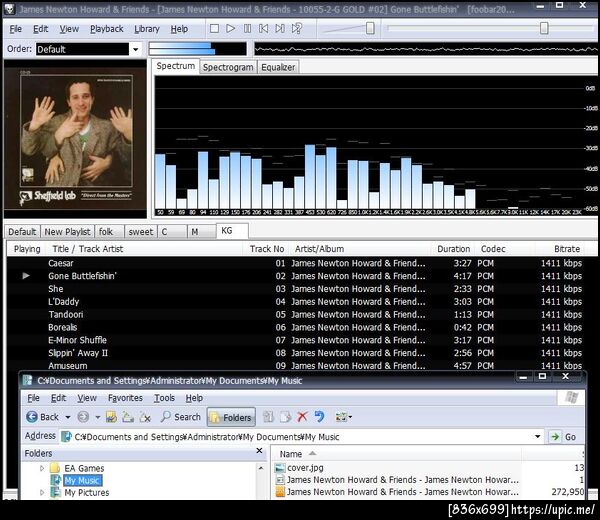Viewport: 600px width, 520px height.
Task: Open the playback Order dropdown
Action: [135, 49]
